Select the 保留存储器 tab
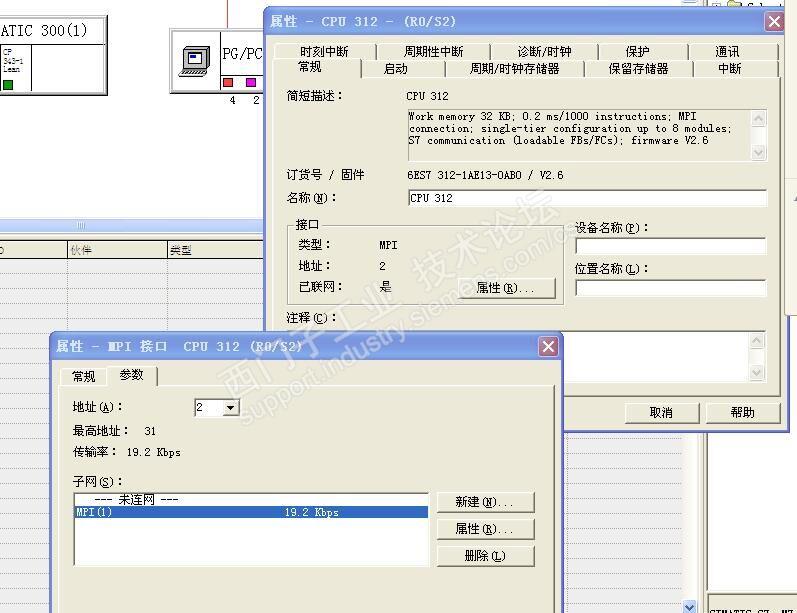The width and height of the screenshot is (797, 613). [638, 69]
